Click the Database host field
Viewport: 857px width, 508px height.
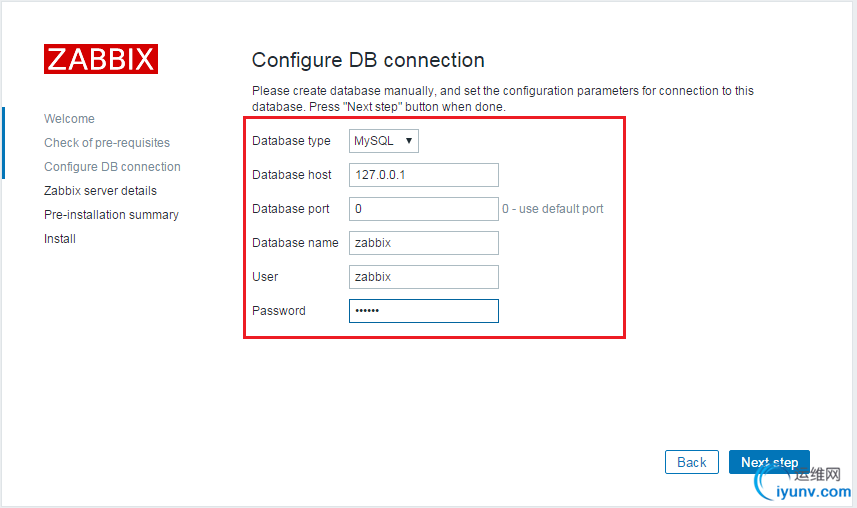pos(423,175)
